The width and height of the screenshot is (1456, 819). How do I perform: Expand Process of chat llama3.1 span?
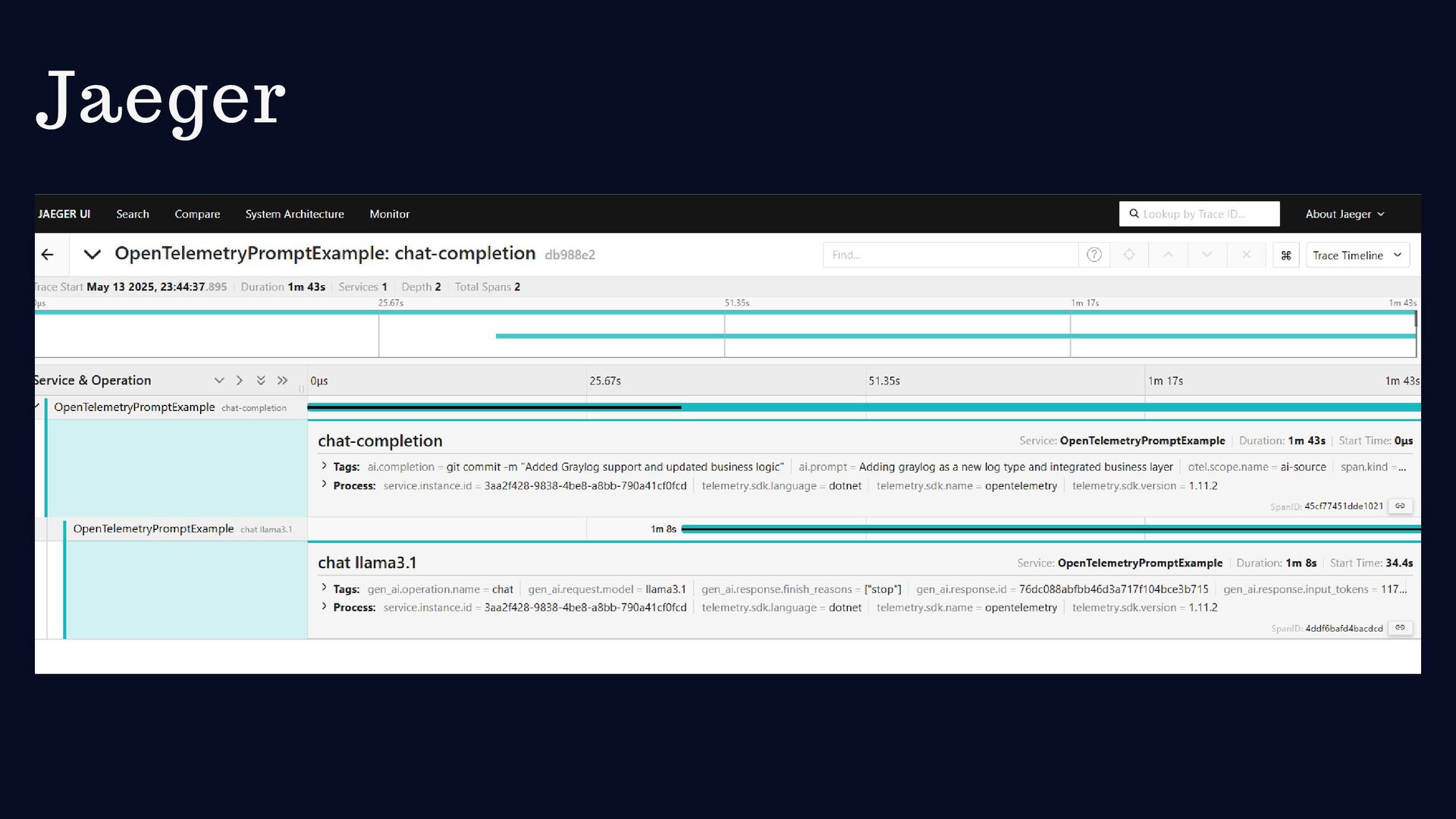coord(324,607)
